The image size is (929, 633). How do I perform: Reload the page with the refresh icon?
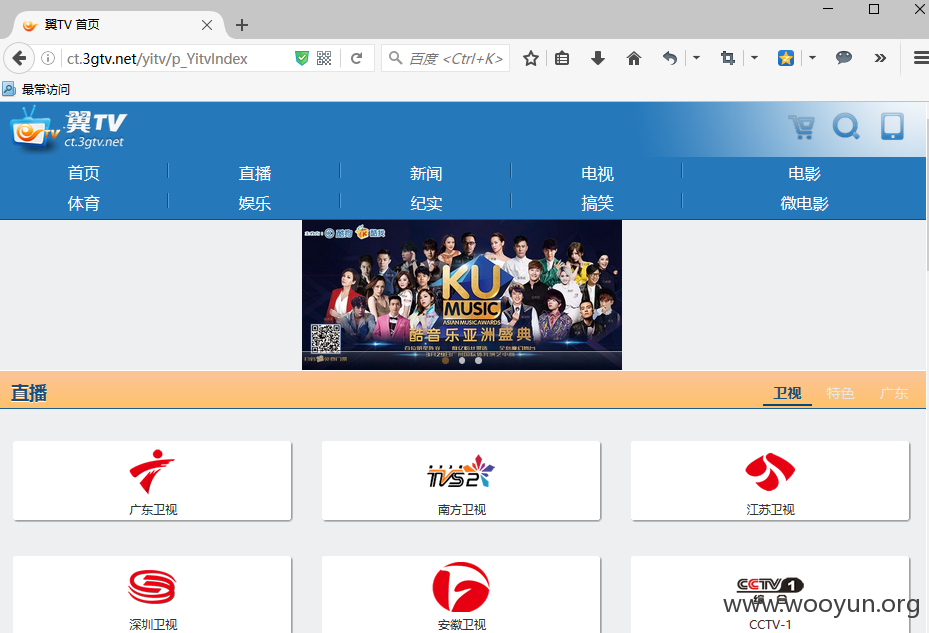356,58
